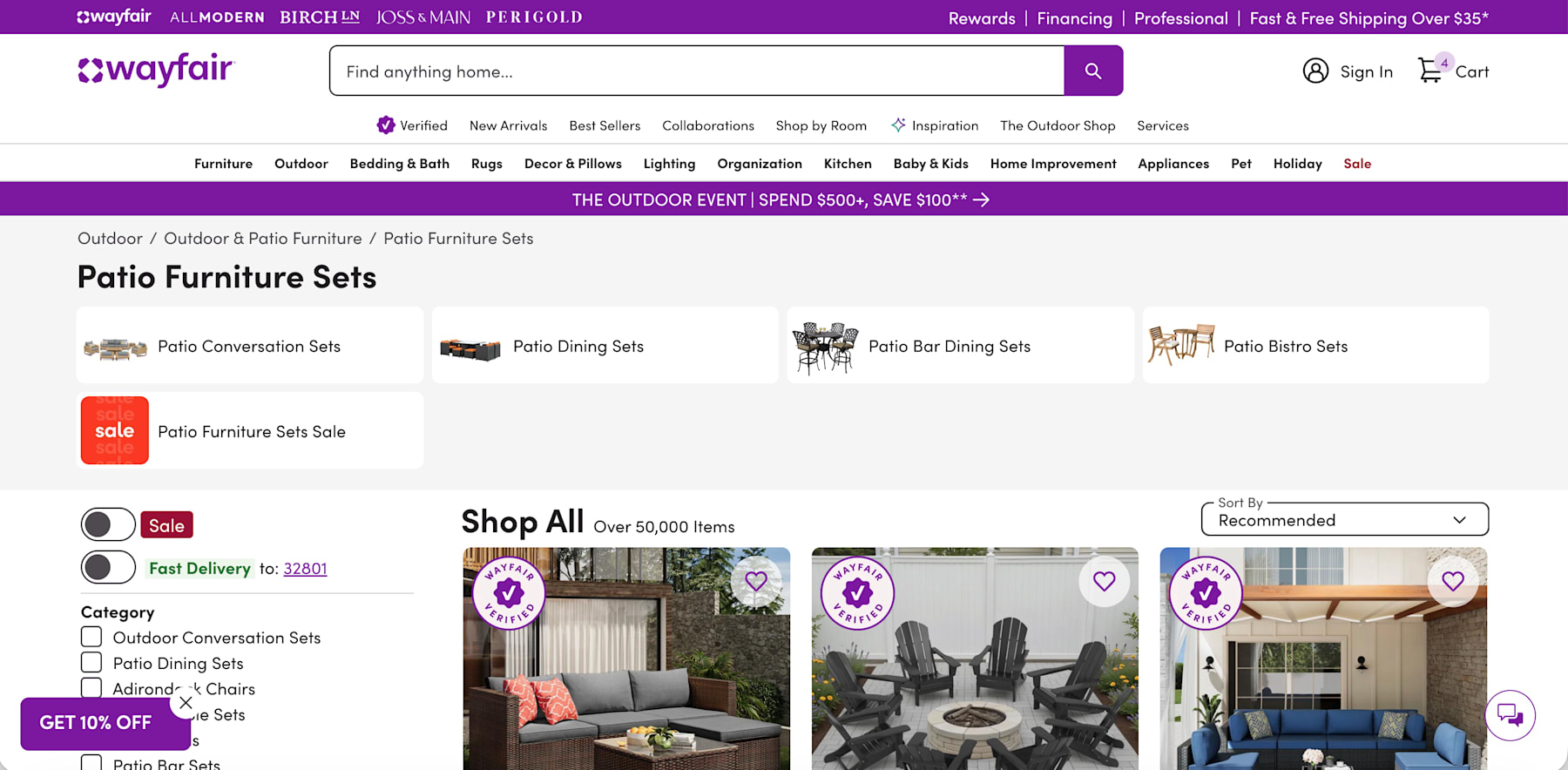The width and height of the screenshot is (1568, 770).
Task: Open the Holiday department menu
Action: pyautogui.click(x=1297, y=164)
